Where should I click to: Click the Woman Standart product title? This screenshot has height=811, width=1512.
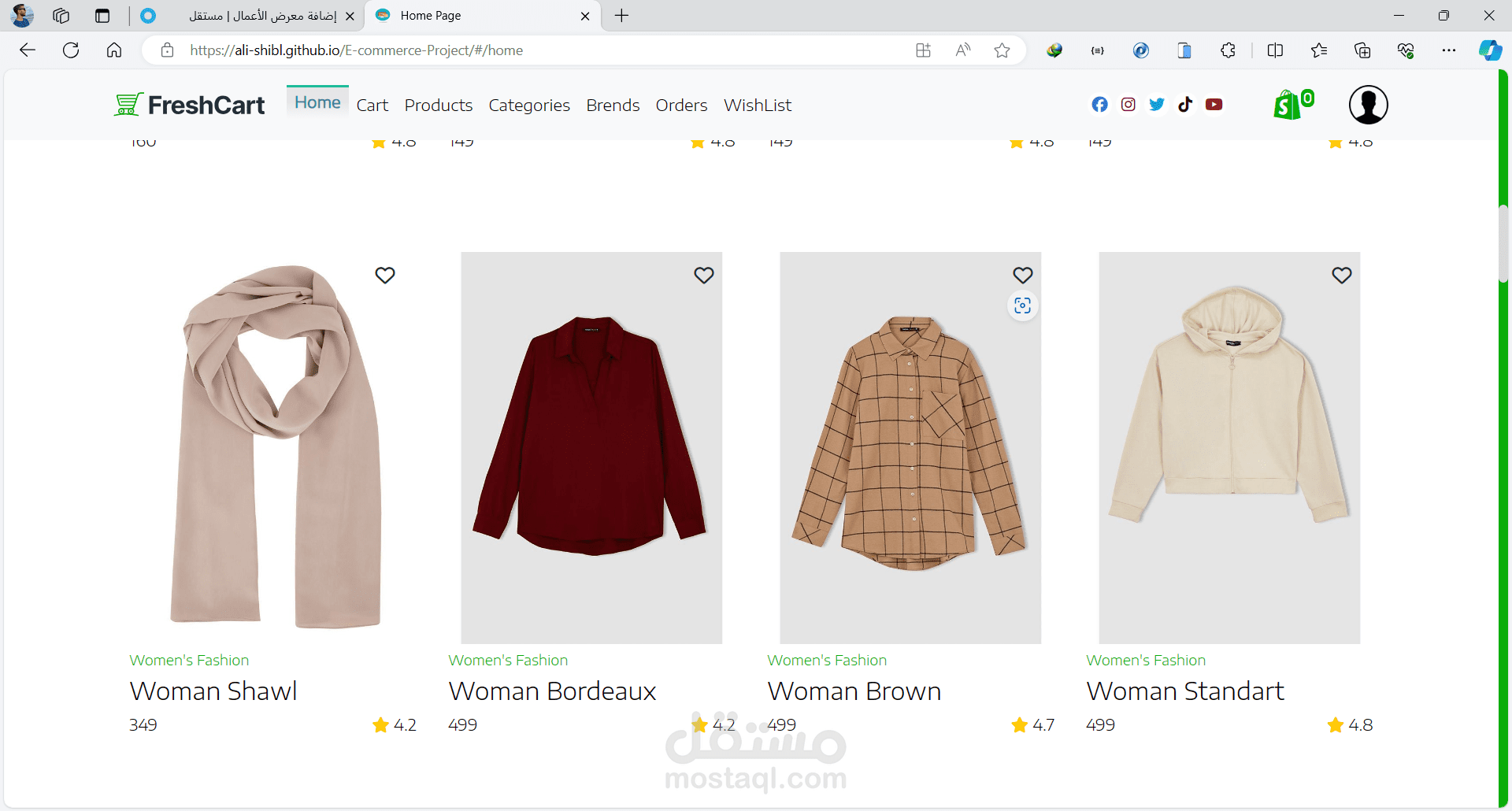coord(1185,691)
